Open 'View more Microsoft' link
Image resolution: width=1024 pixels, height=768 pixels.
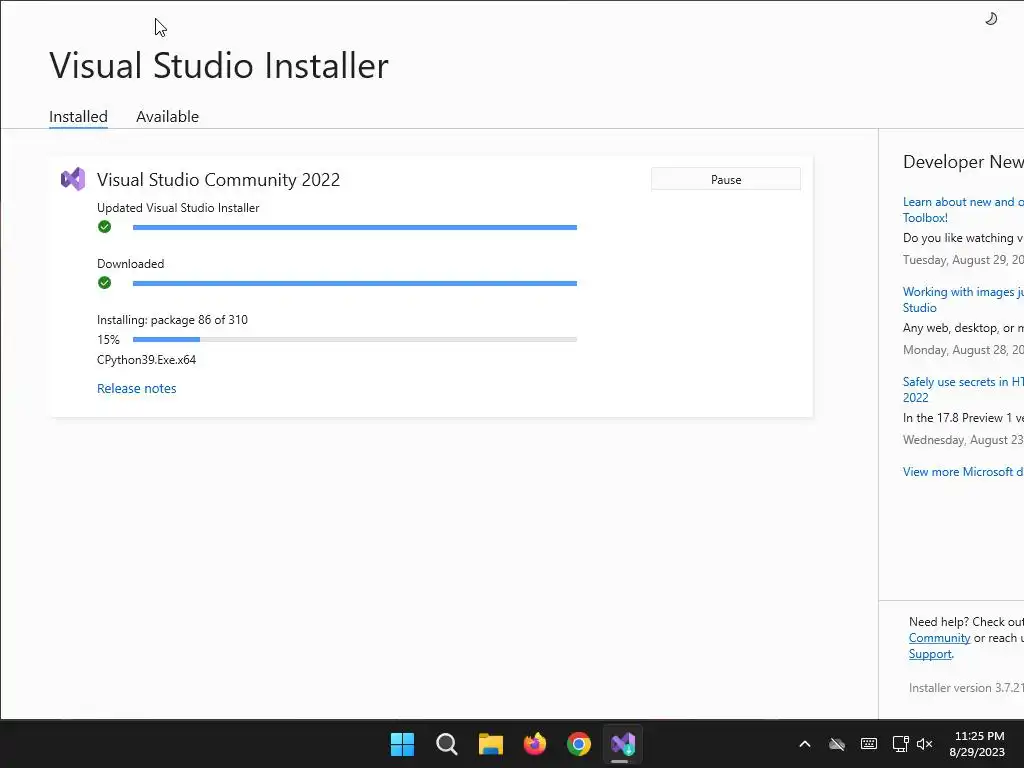coord(963,472)
